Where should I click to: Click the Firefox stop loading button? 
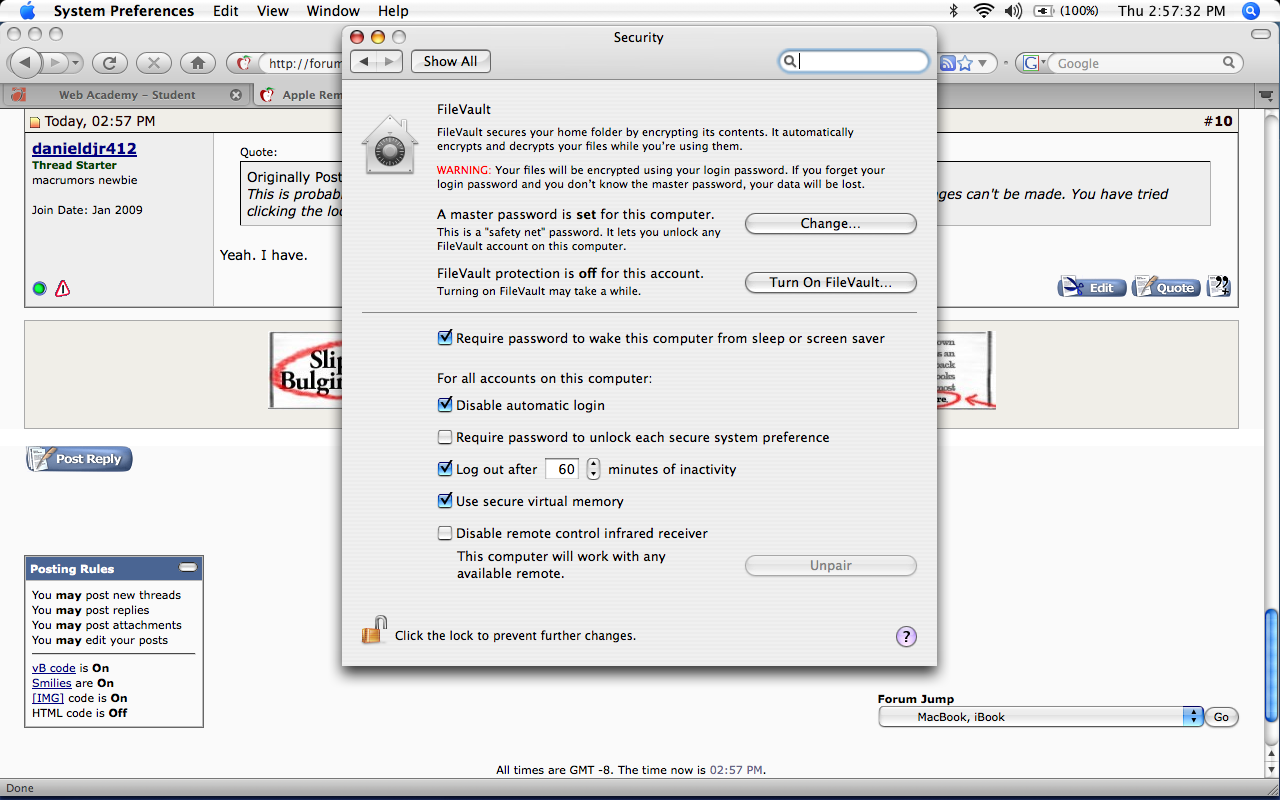[x=153, y=63]
